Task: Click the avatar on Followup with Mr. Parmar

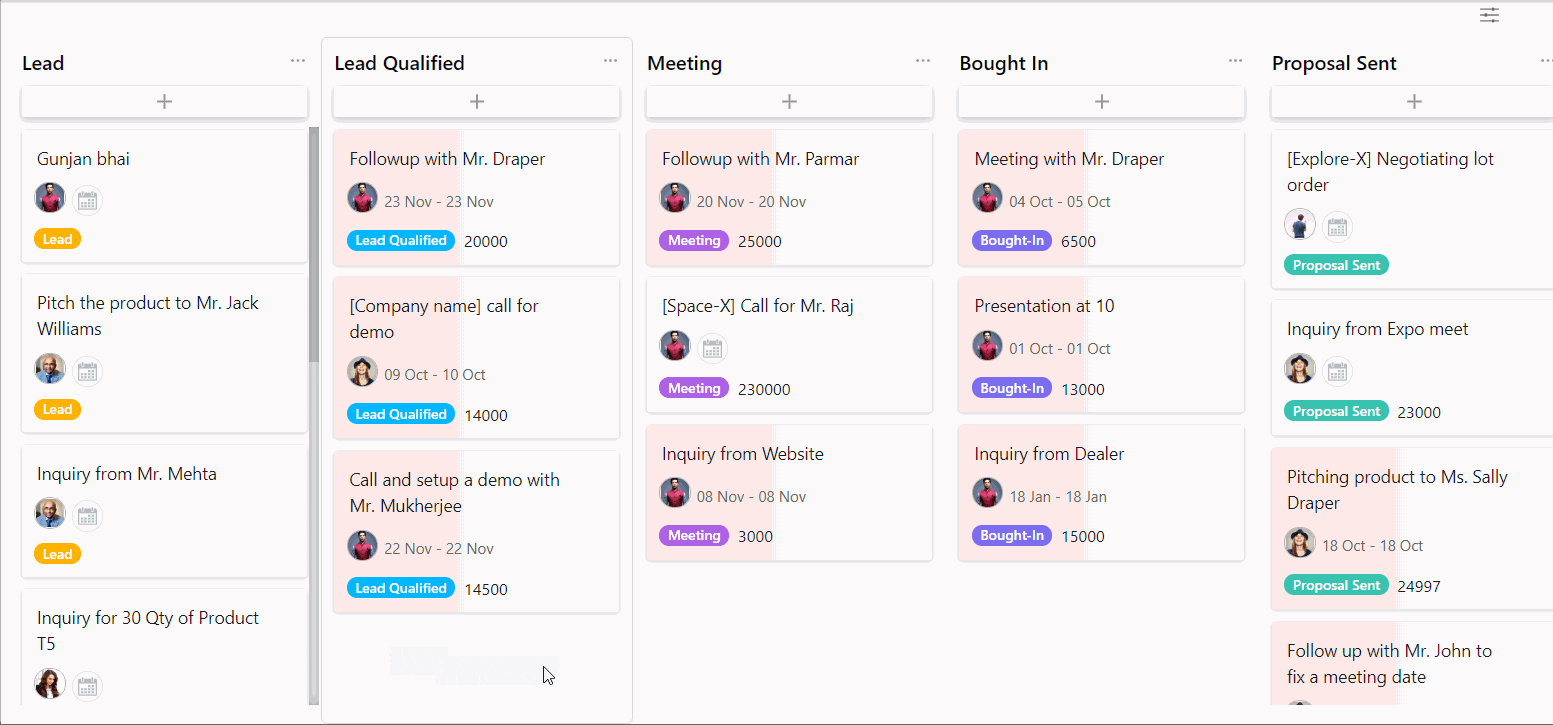Action: [675, 197]
